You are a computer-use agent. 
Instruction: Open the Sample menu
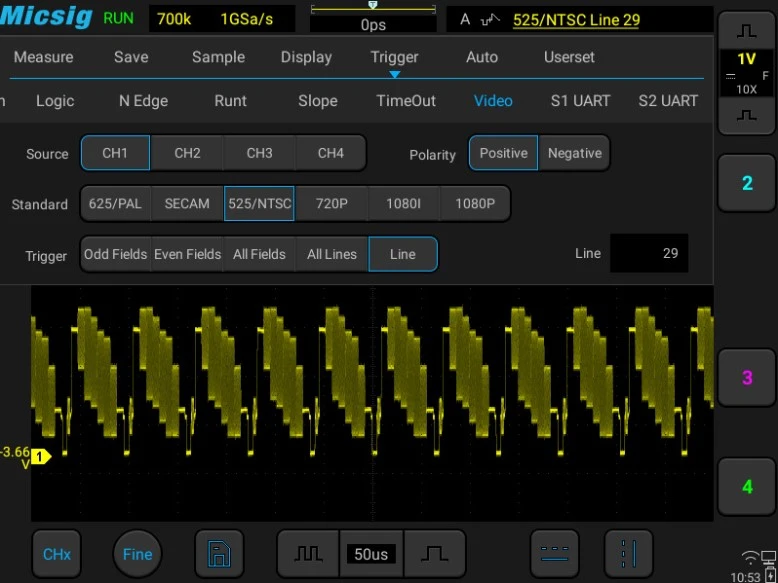click(x=218, y=57)
